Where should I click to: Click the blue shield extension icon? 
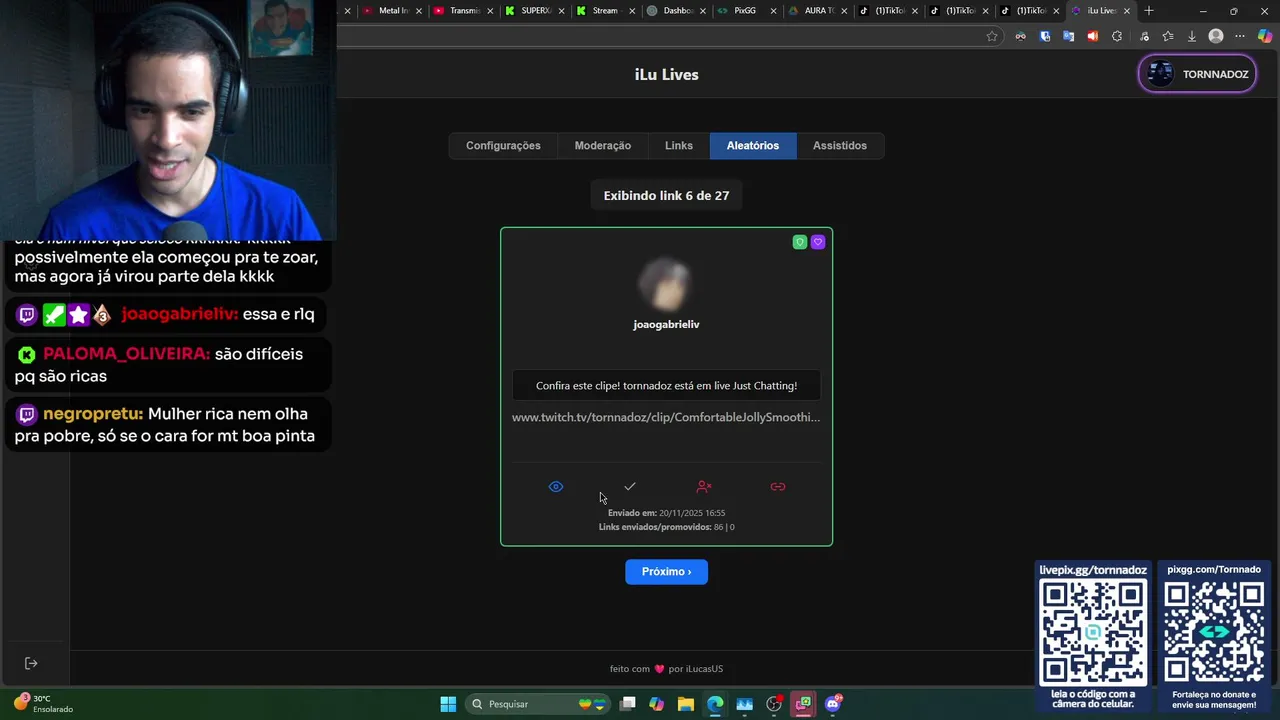tap(1045, 36)
